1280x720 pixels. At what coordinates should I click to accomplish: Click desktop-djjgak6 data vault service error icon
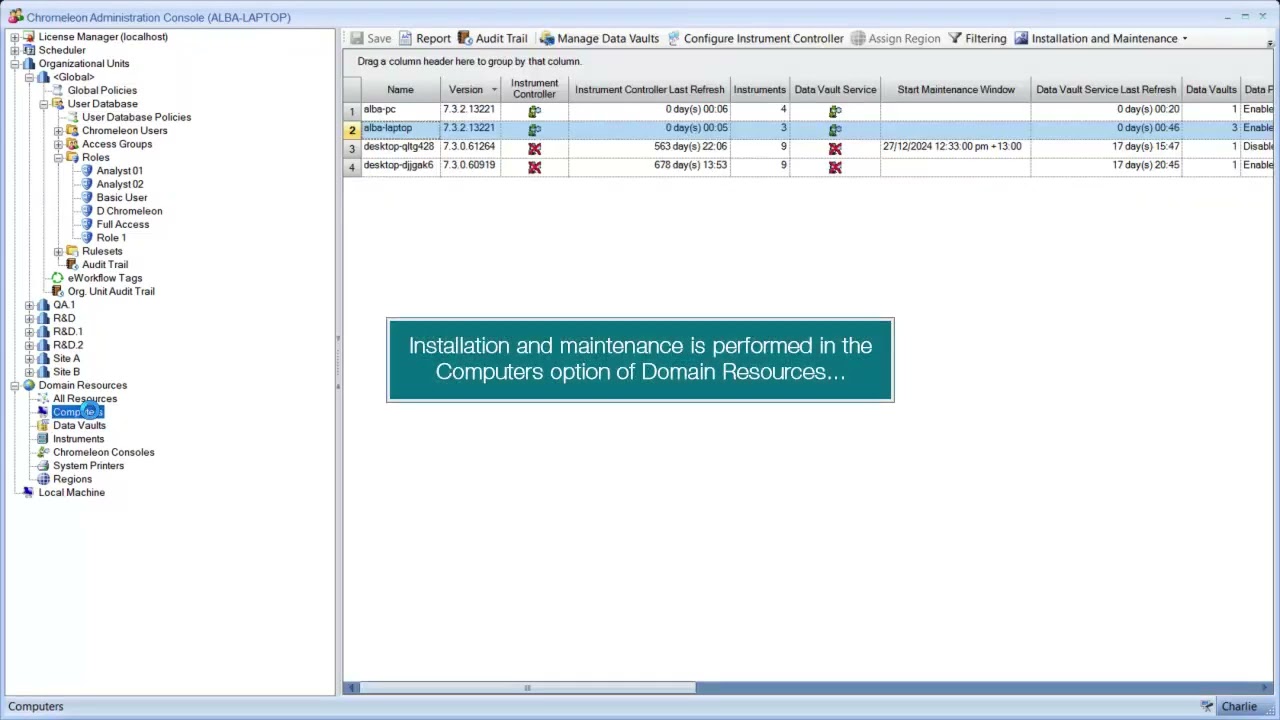click(835, 167)
